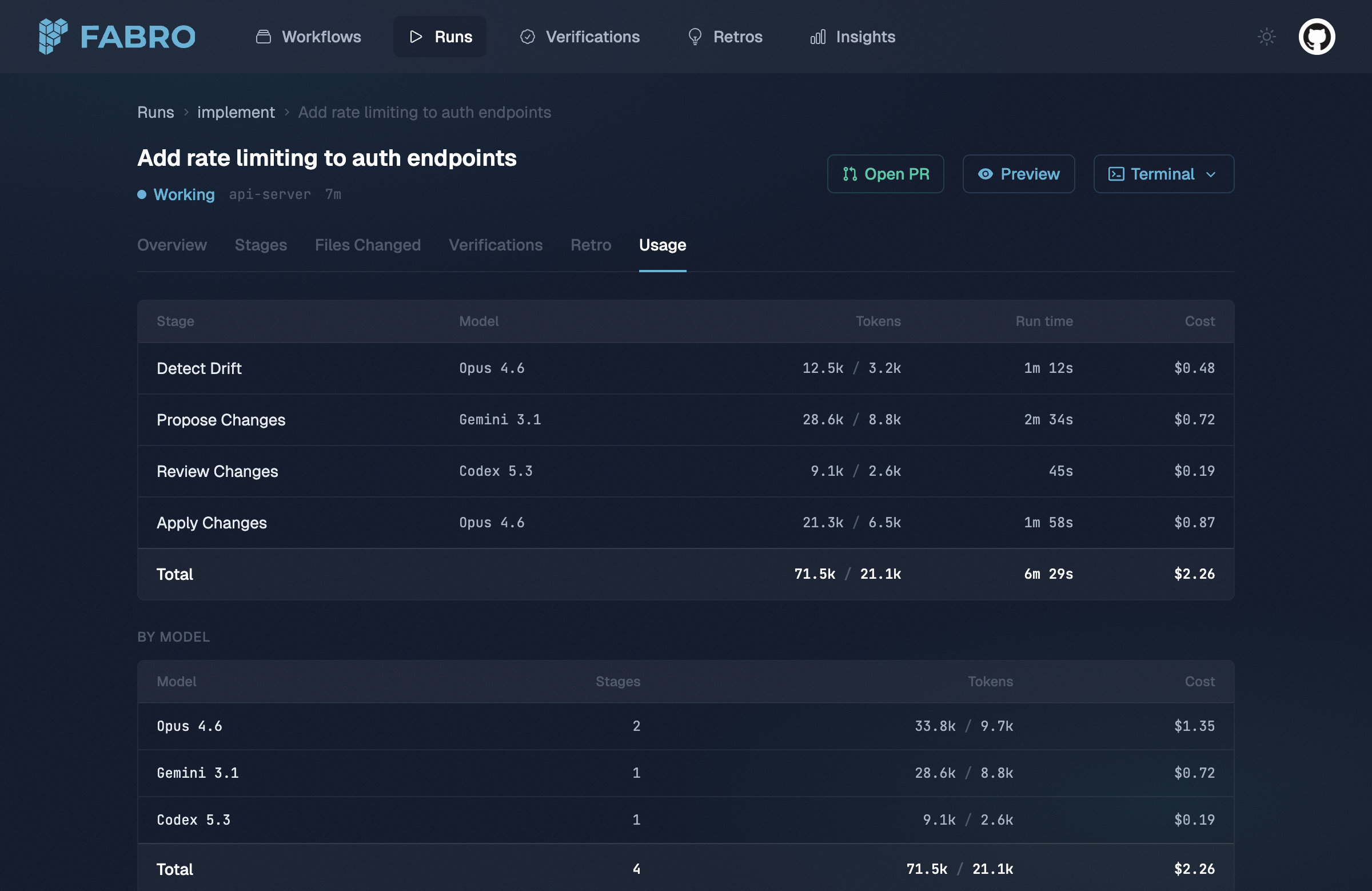
Task: Open Insights via the bar-chart icon
Action: coord(819,37)
